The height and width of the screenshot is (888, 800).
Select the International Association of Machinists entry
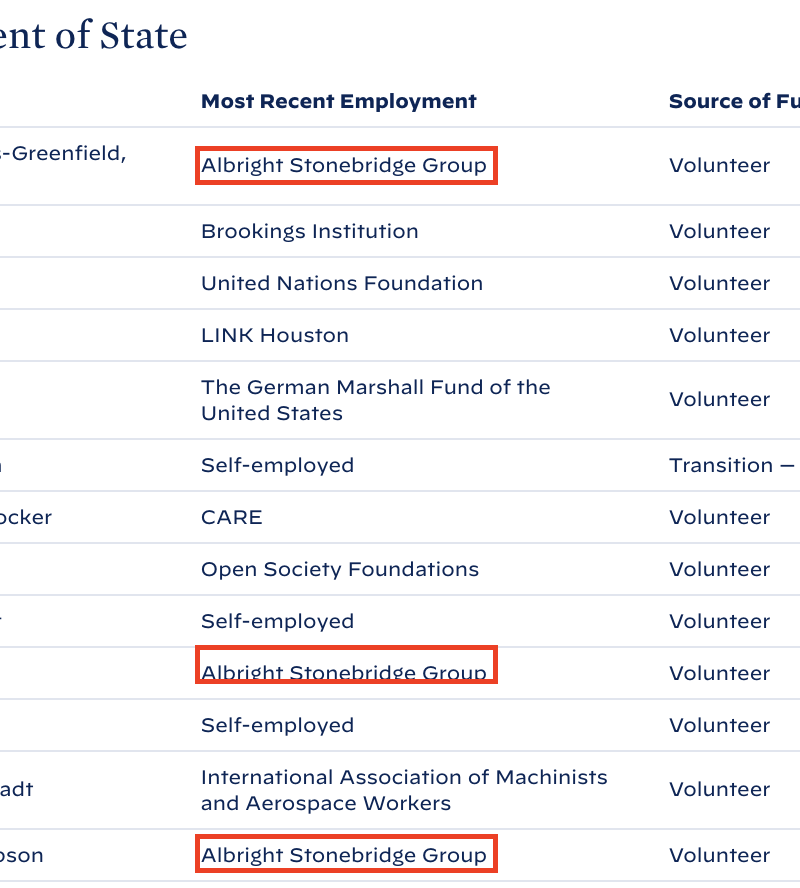[x=404, y=790]
